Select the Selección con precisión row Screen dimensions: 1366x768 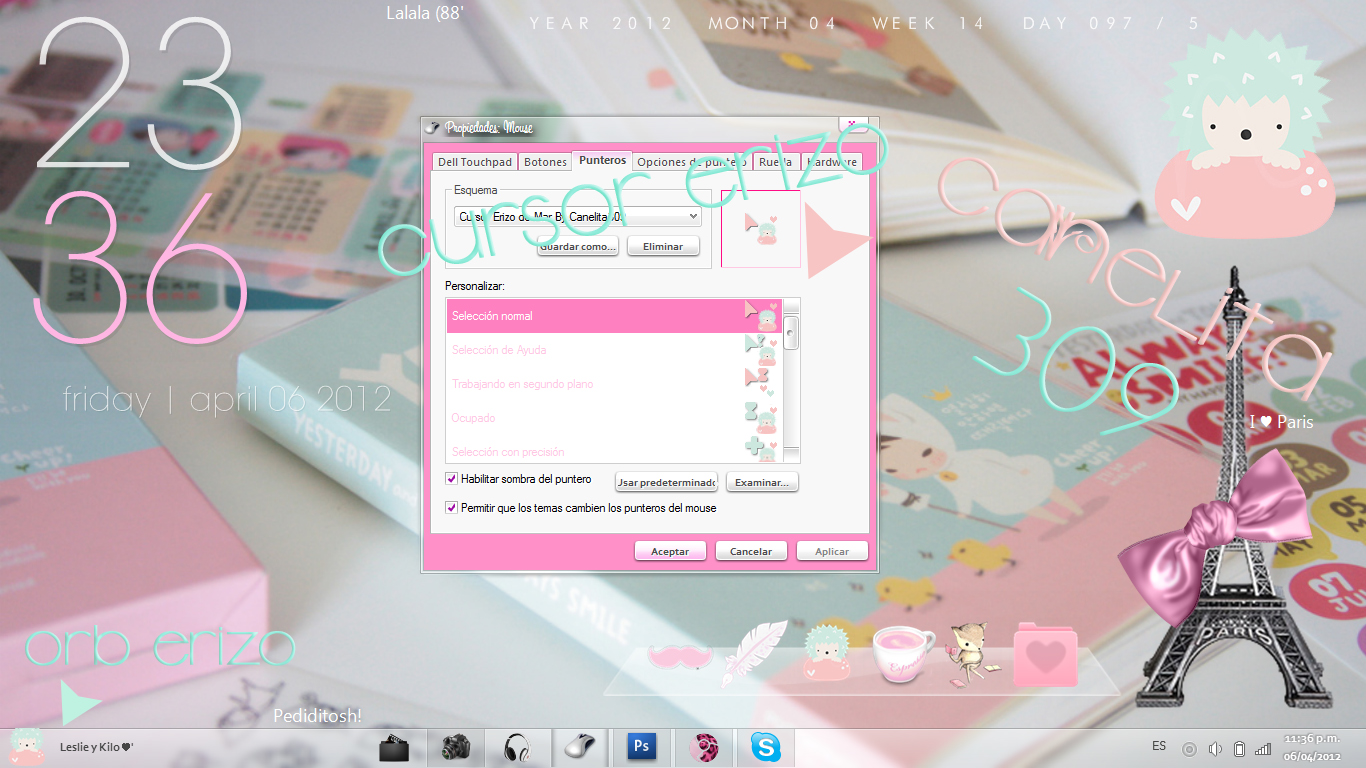click(x=614, y=450)
